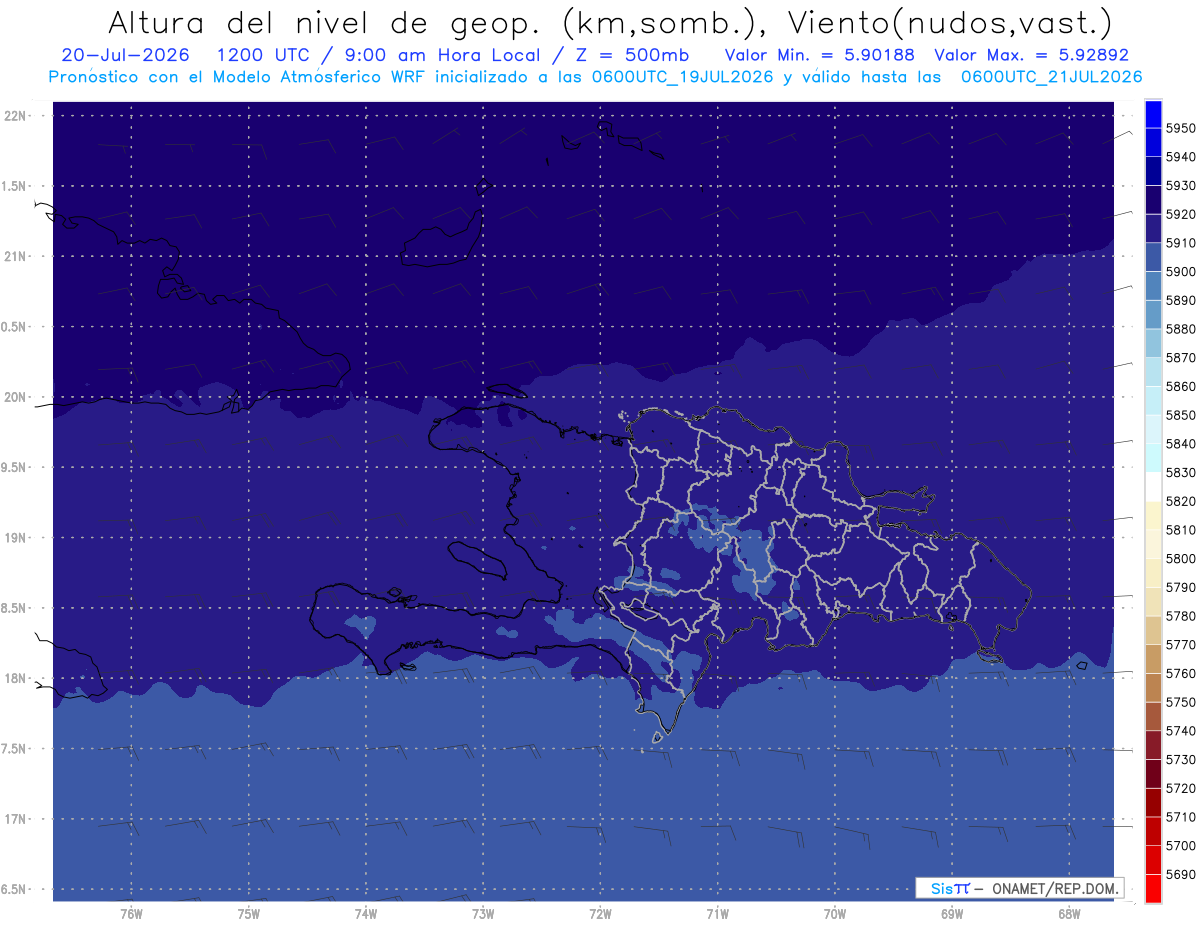The height and width of the screenshot is (927, 1200).
Task: Click the '18N' latitude label
Action: click(16, 679)
